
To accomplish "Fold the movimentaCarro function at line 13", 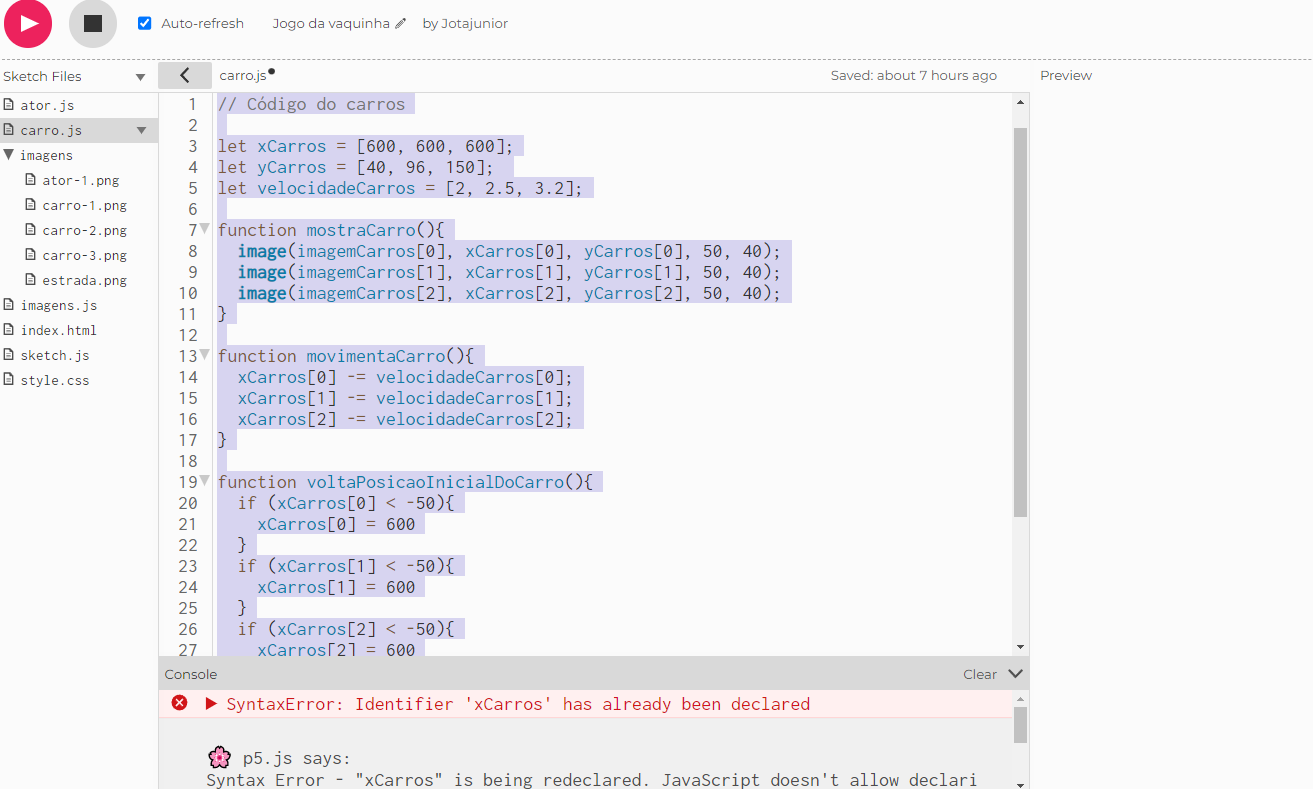I will (205, 355).
